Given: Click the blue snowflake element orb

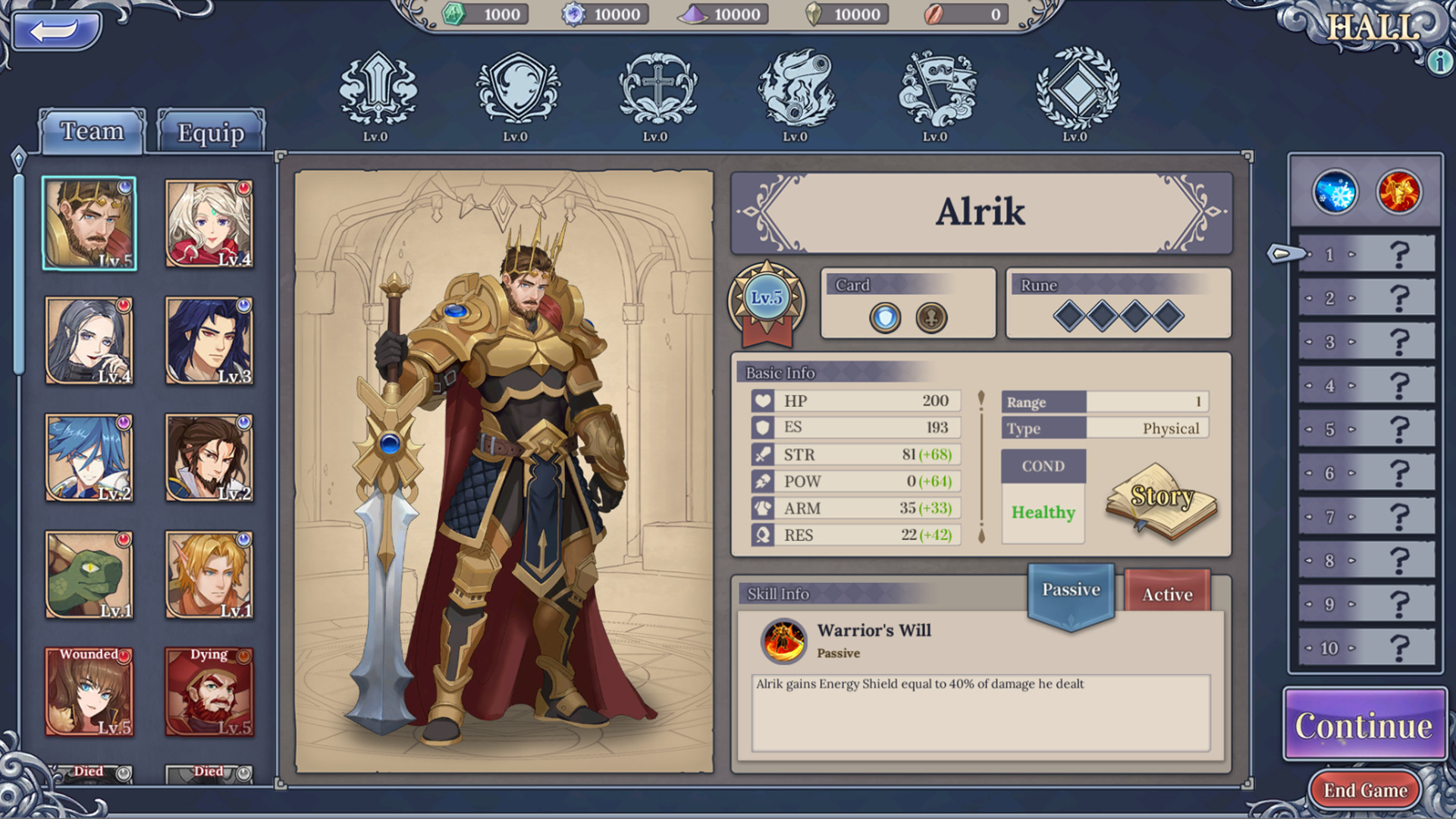Looking at the screenshot, I should click(1335, 192).
